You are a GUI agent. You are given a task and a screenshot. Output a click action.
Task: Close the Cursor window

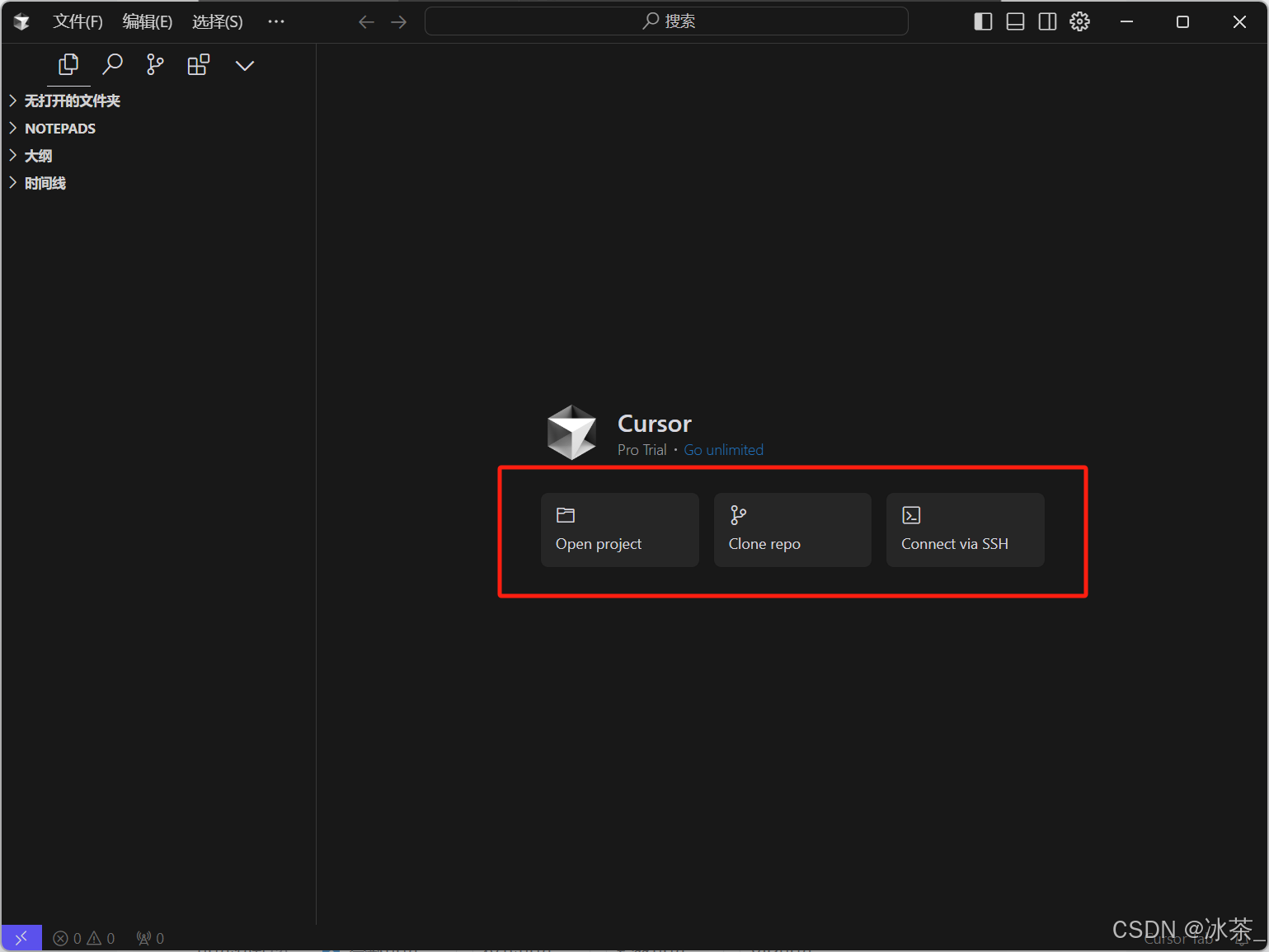point(1239,21)
